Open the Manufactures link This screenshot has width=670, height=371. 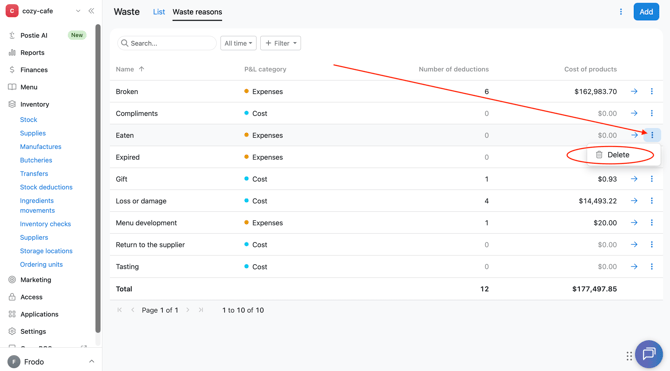(41, 147)
